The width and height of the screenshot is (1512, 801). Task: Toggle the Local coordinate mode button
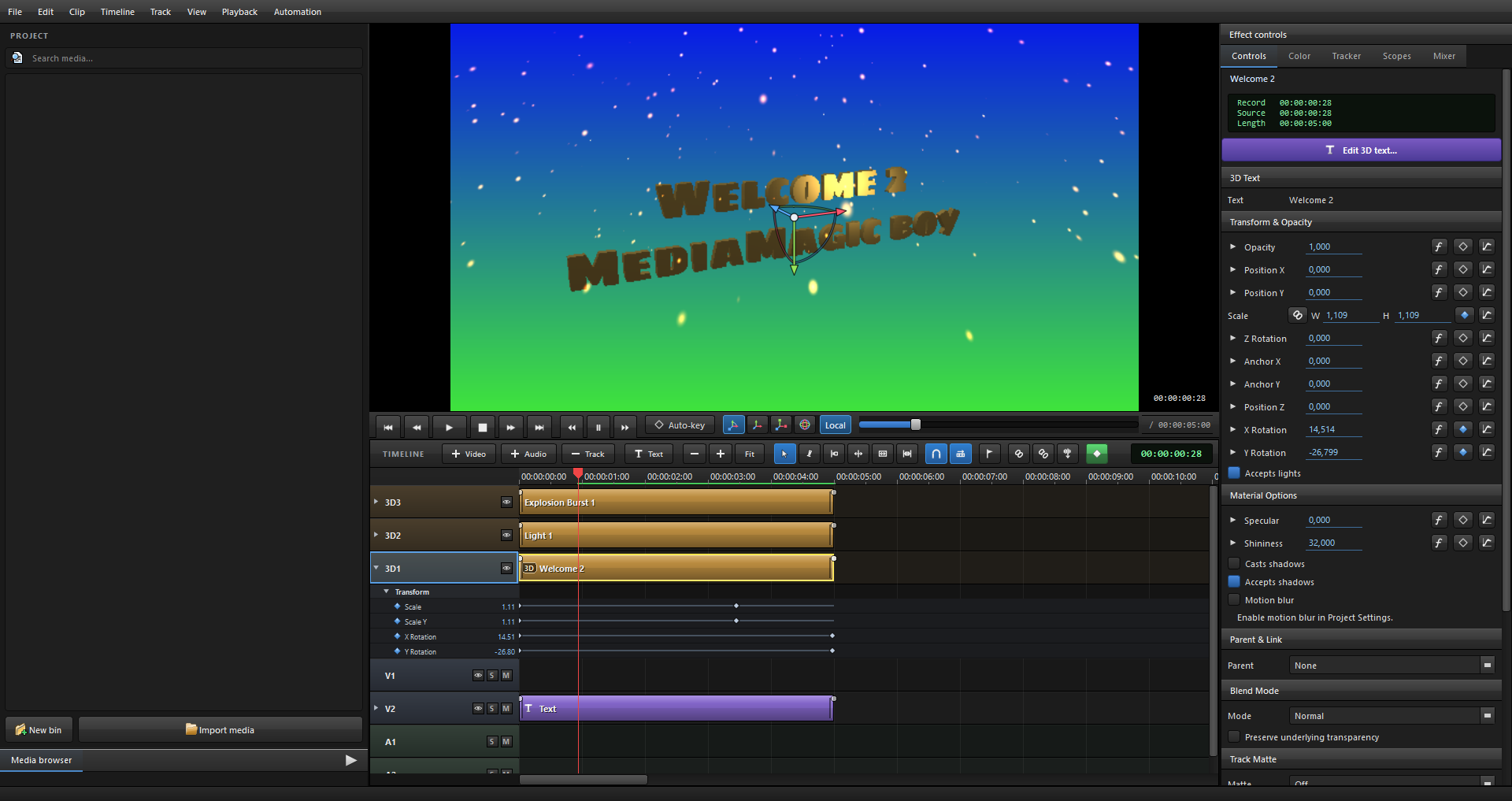tap(836, 425)
